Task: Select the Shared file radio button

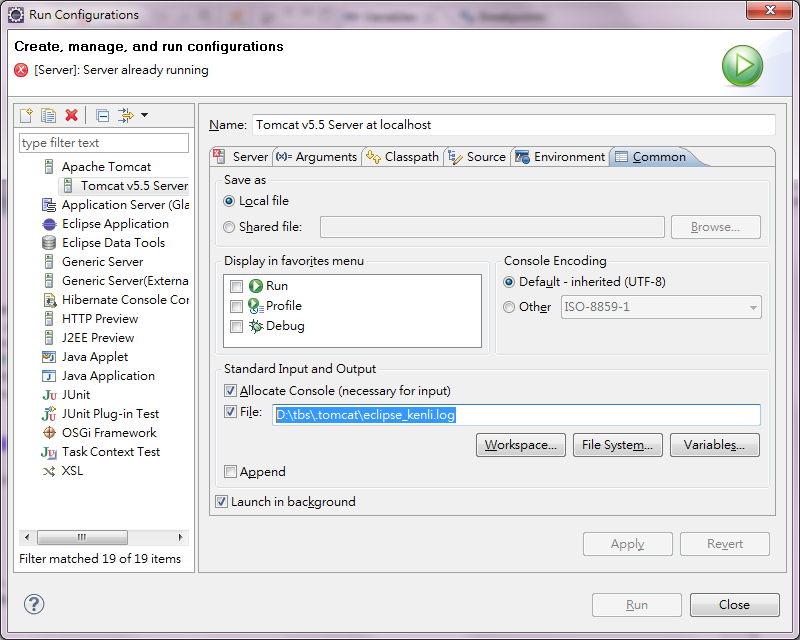Action: point(228,226)
